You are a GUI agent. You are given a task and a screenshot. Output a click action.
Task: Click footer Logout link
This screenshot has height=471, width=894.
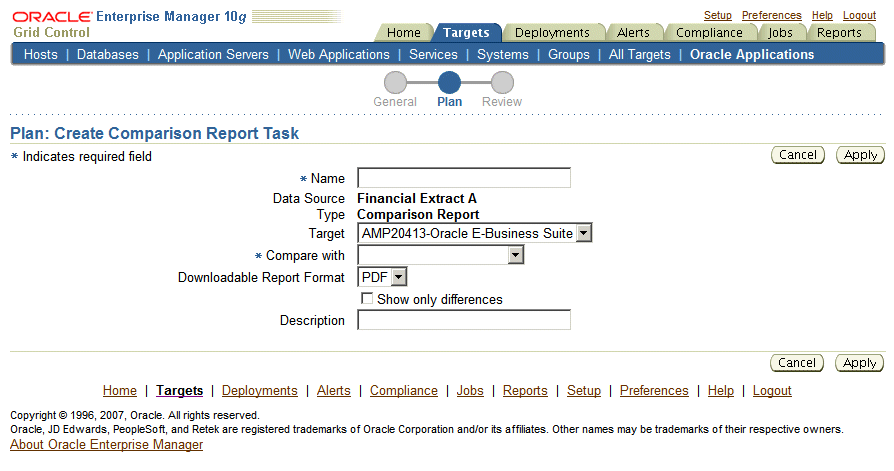pos(772,391)
